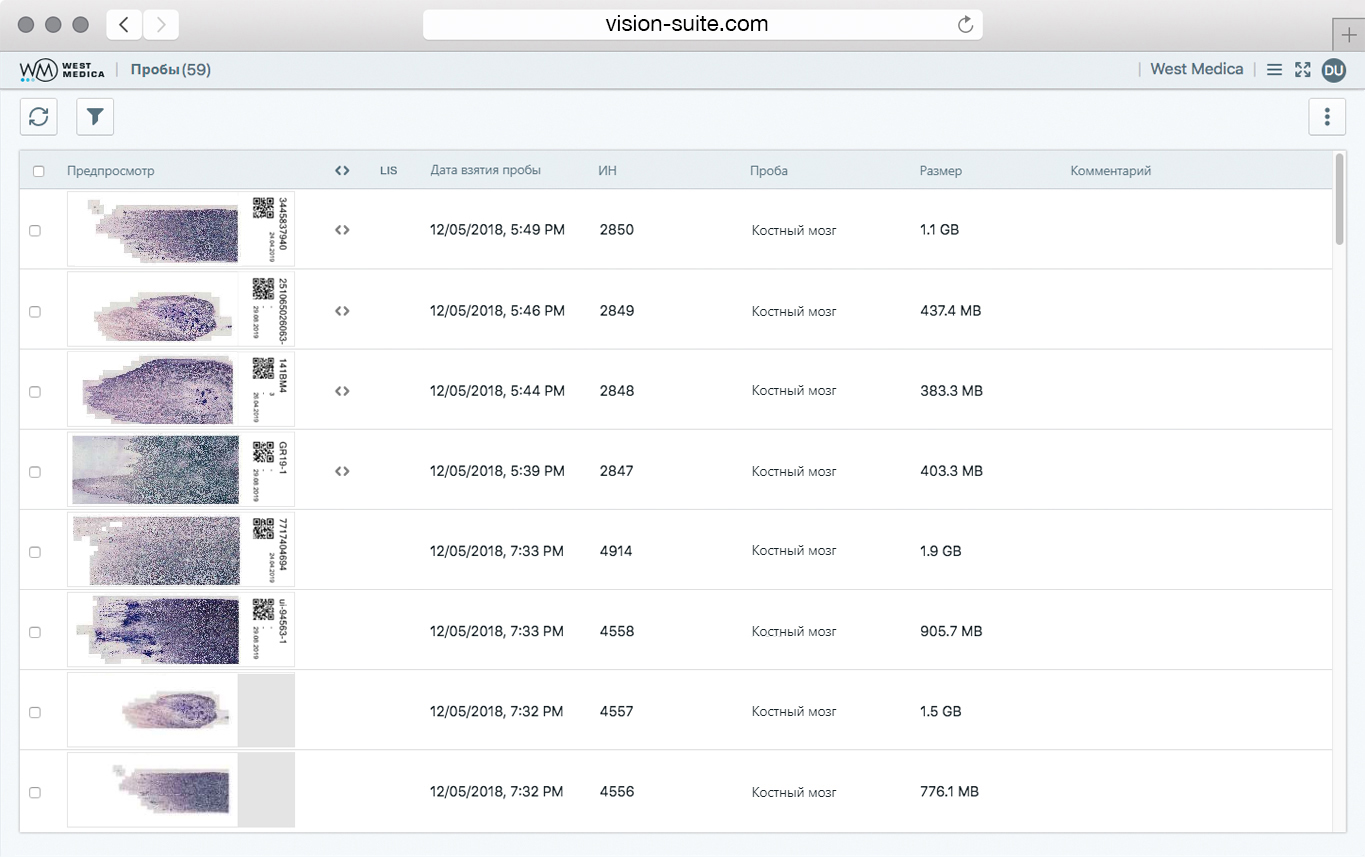
Task: Open the hamburger menu in header
Action: 1274,70
